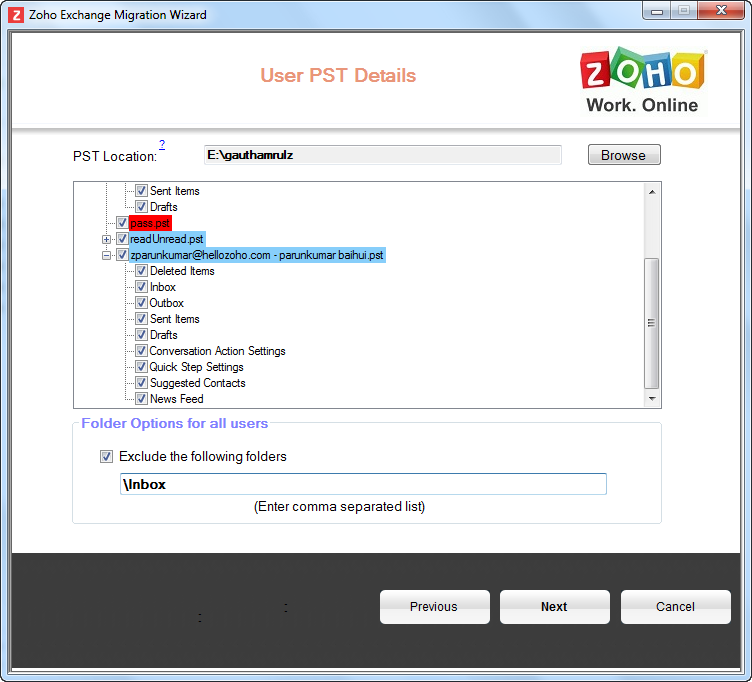This screenshot has height=682, width=752.
Task: Select the readUnread.pst tree item
Action: pos(167,239)
